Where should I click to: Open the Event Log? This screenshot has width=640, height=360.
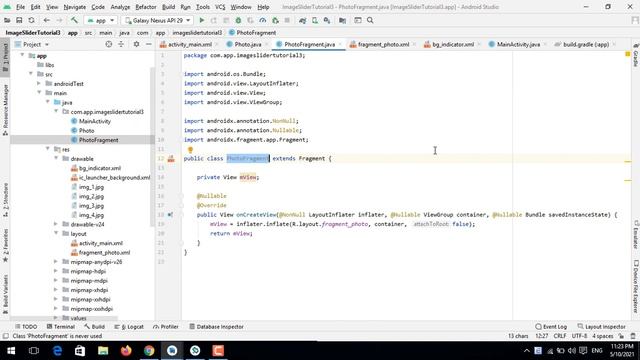click(551, 327)
